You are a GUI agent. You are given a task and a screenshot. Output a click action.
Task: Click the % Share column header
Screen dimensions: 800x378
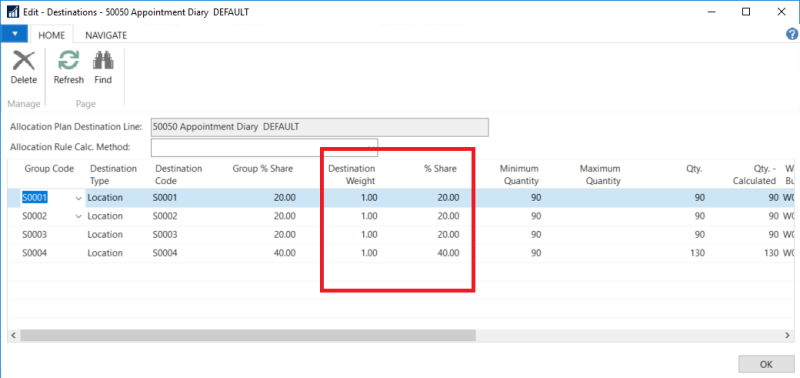click(x=440, y=169)
